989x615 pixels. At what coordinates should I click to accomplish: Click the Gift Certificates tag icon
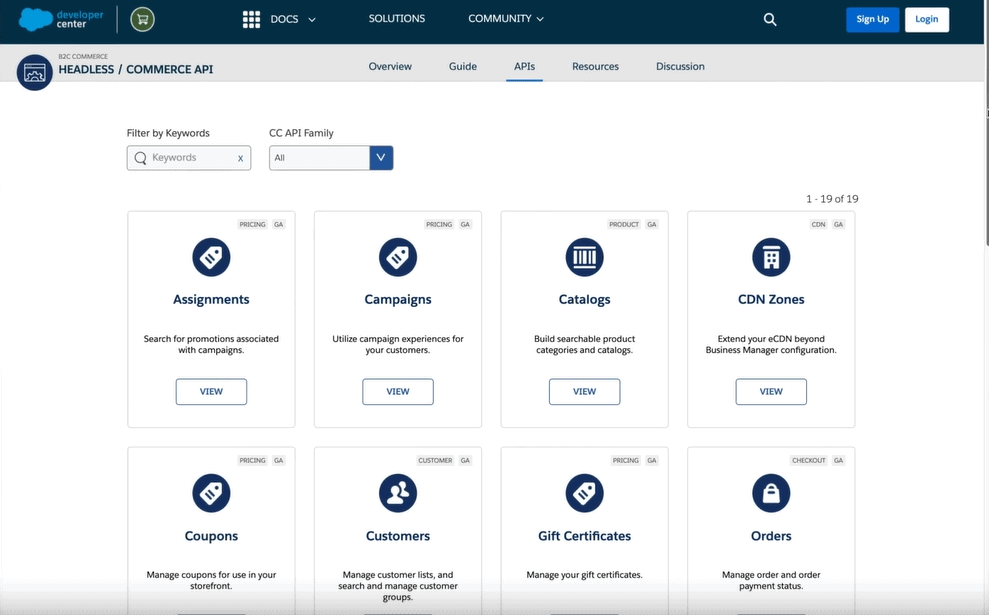click(x=585, y=493)
